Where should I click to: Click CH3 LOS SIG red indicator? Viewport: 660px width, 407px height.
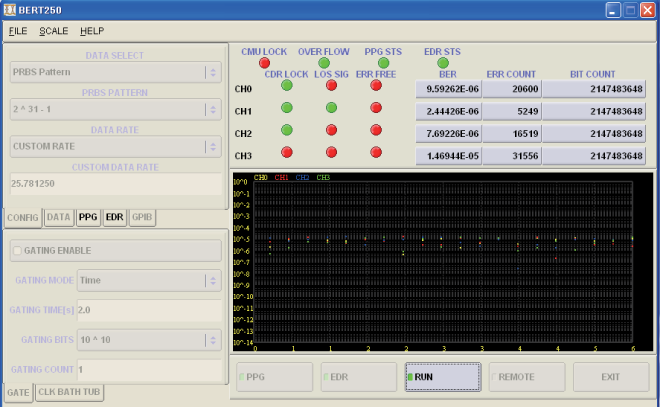point(331,152)
